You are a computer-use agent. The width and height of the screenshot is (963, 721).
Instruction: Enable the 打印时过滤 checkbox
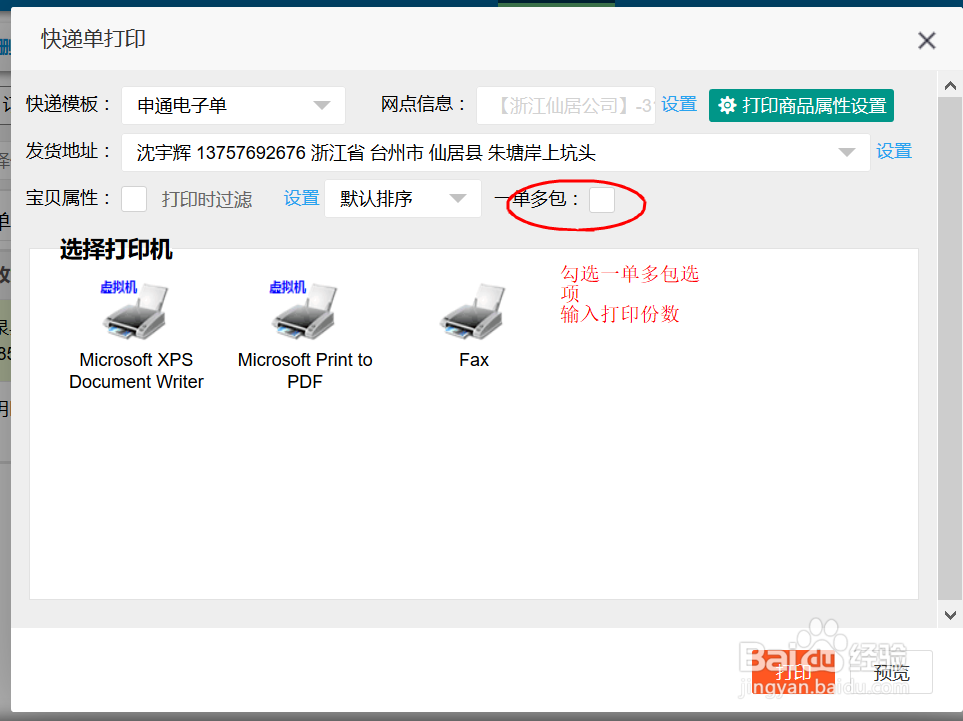point(134,199)
